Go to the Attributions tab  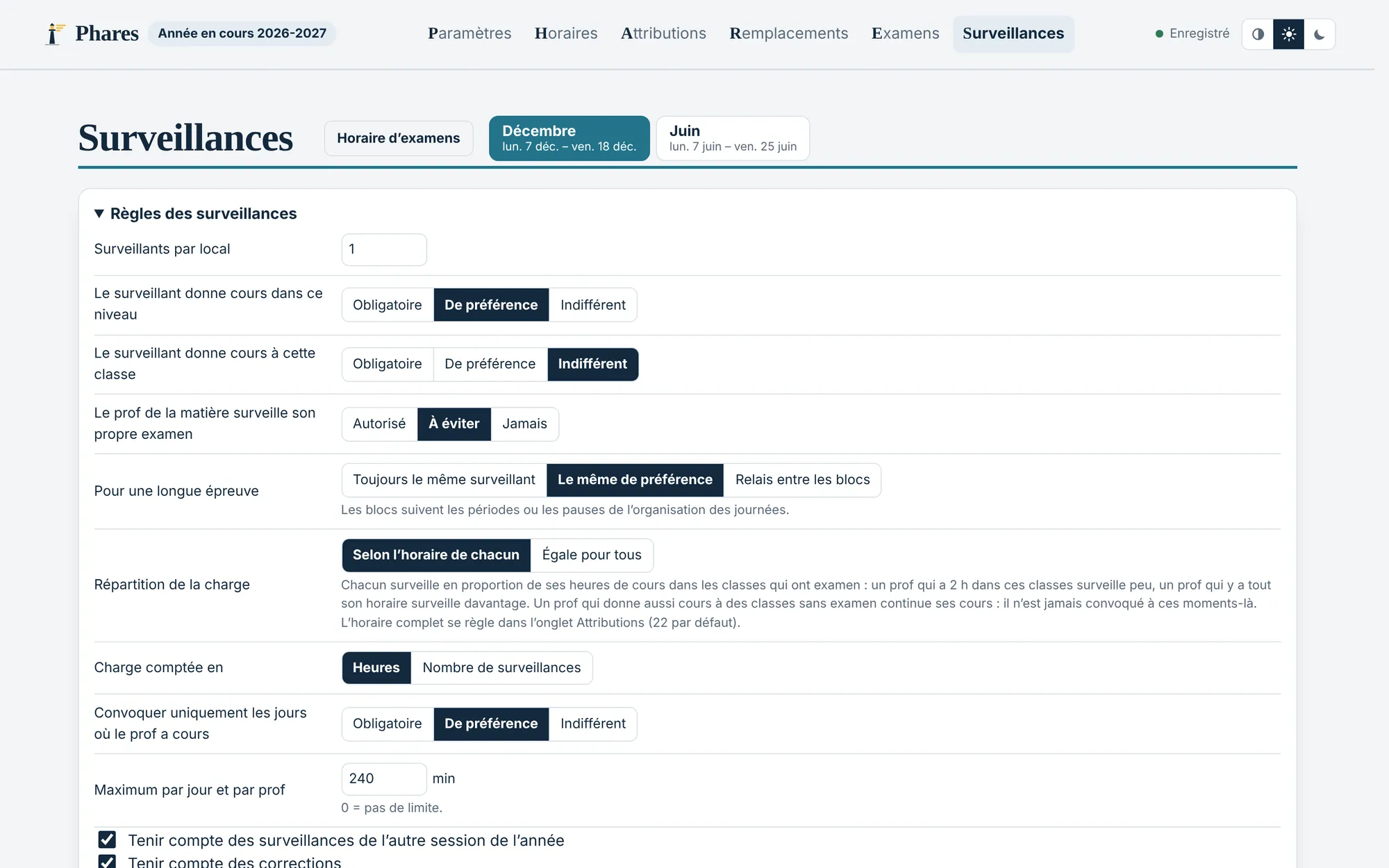[663, 33]
